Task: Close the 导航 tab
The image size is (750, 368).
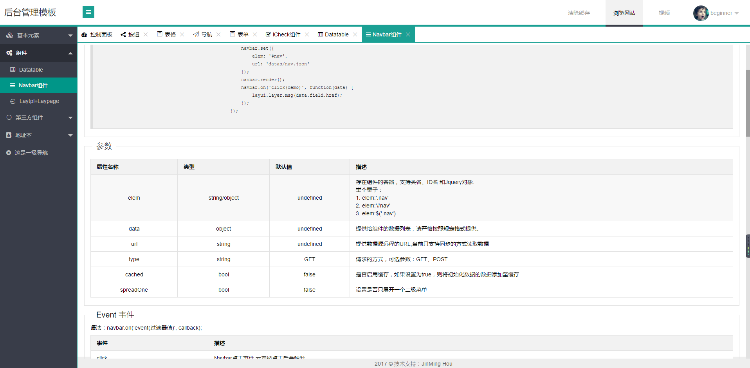Action: click(x=218, y=34)
